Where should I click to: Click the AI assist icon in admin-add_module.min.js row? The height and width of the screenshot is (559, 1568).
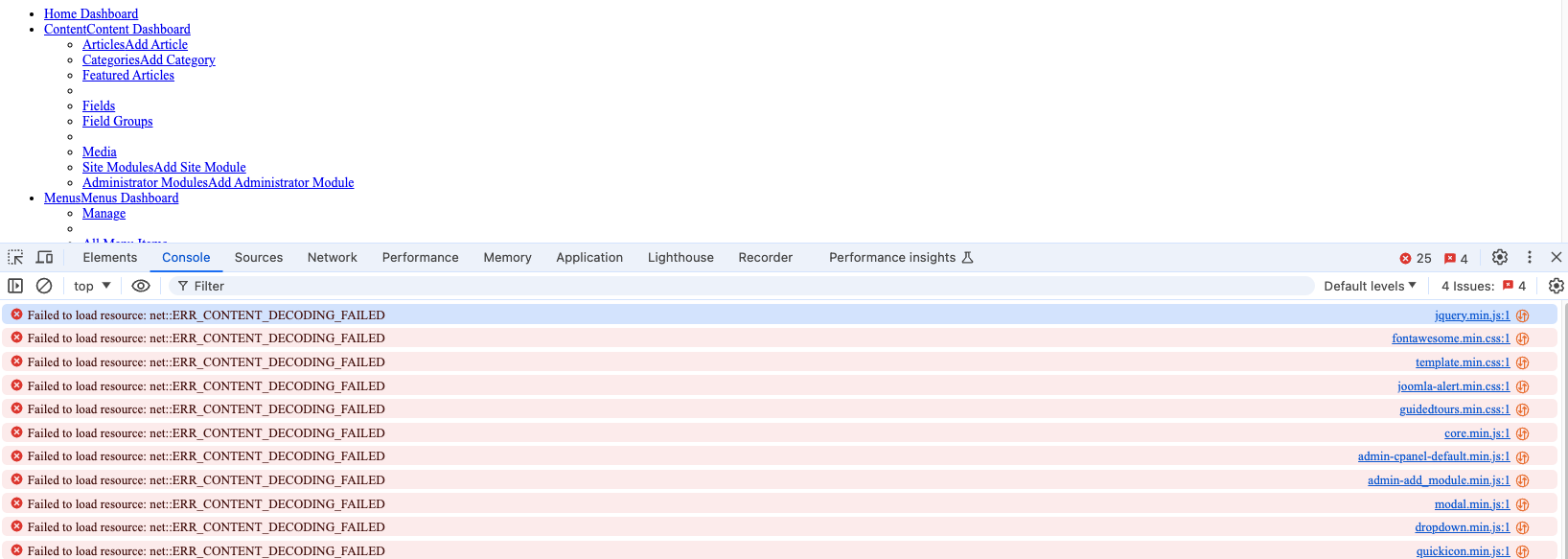(x=1523, y=480)
